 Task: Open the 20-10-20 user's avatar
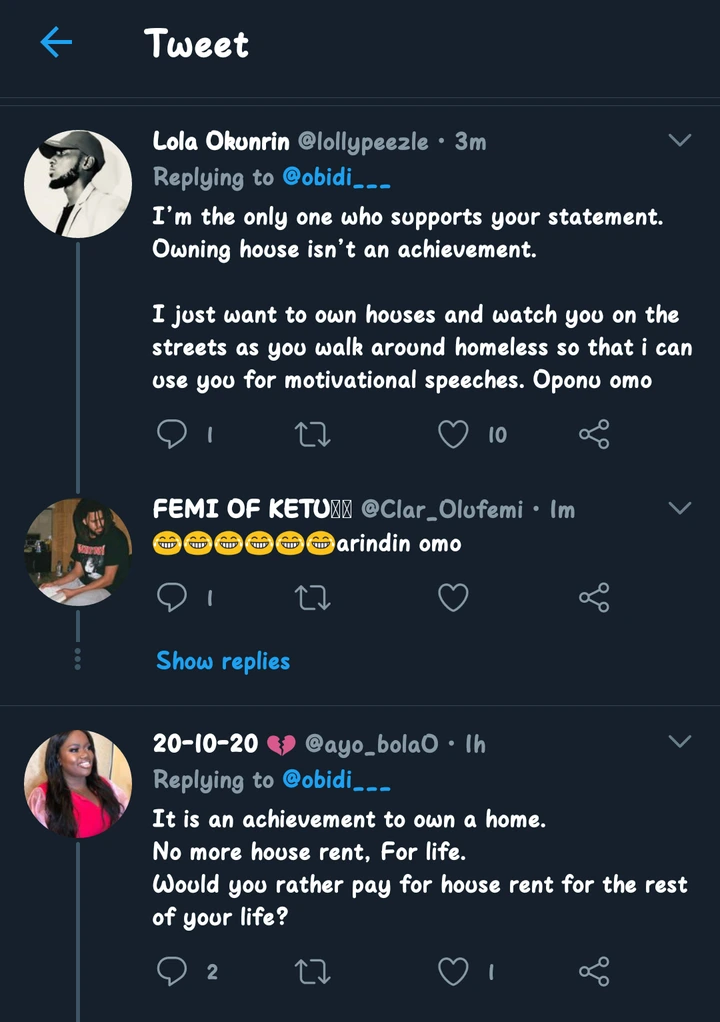click(x=78, y=784)
